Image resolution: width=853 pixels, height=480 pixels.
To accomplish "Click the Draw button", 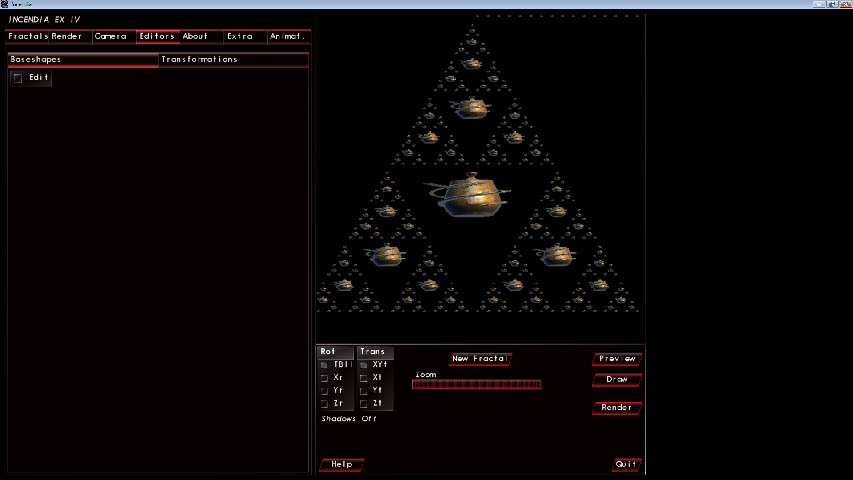I will pyautogui.click(x=617, y=379).
